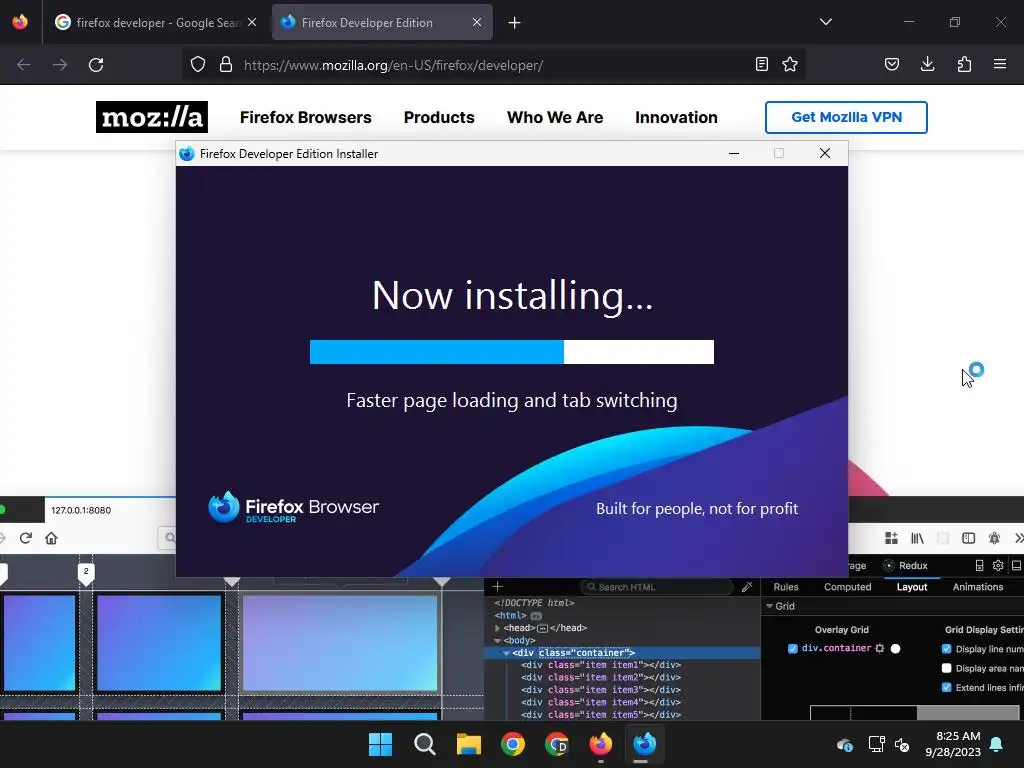The height and width of the screenshot is (768, 1024).
Task: Show site security info via the padlock
Action: 226,65
